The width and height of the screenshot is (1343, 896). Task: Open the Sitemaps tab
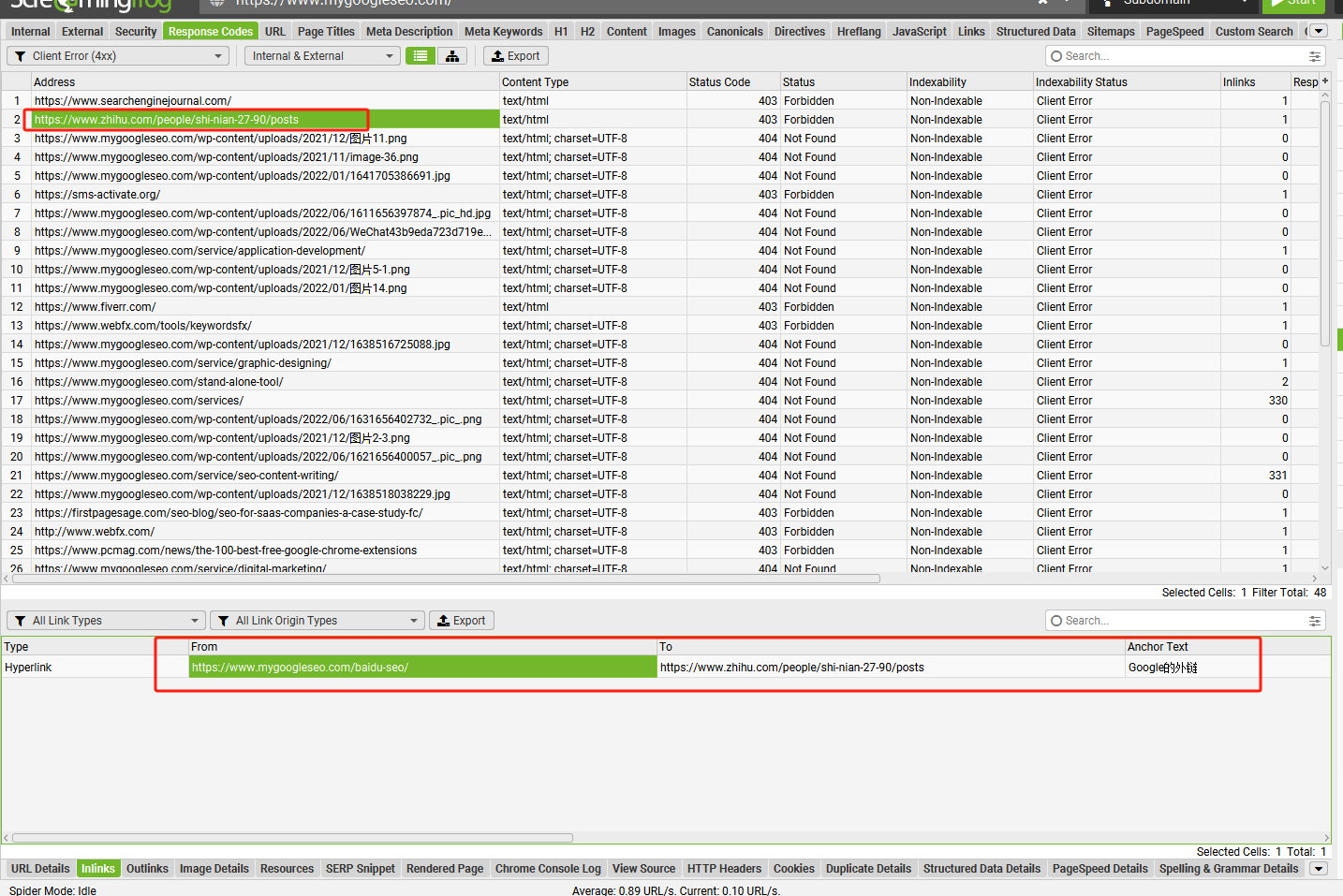(1111, 31)
